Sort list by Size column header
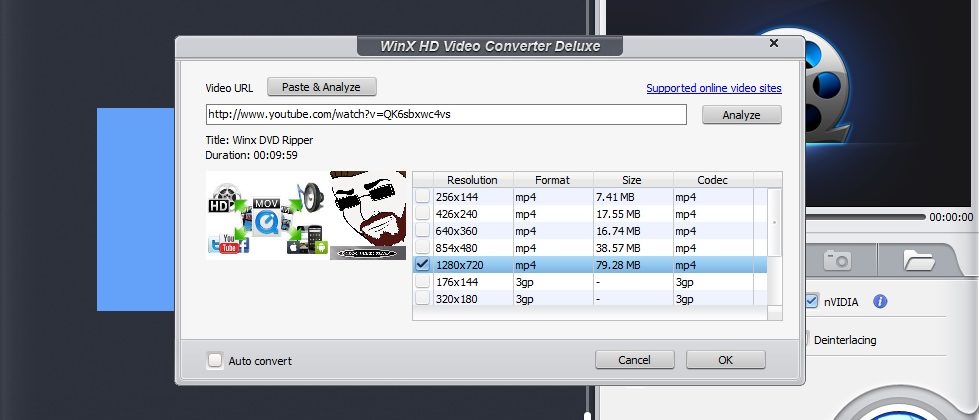The width and height of the screenshot is (979, 420). [x=632, y=180]
